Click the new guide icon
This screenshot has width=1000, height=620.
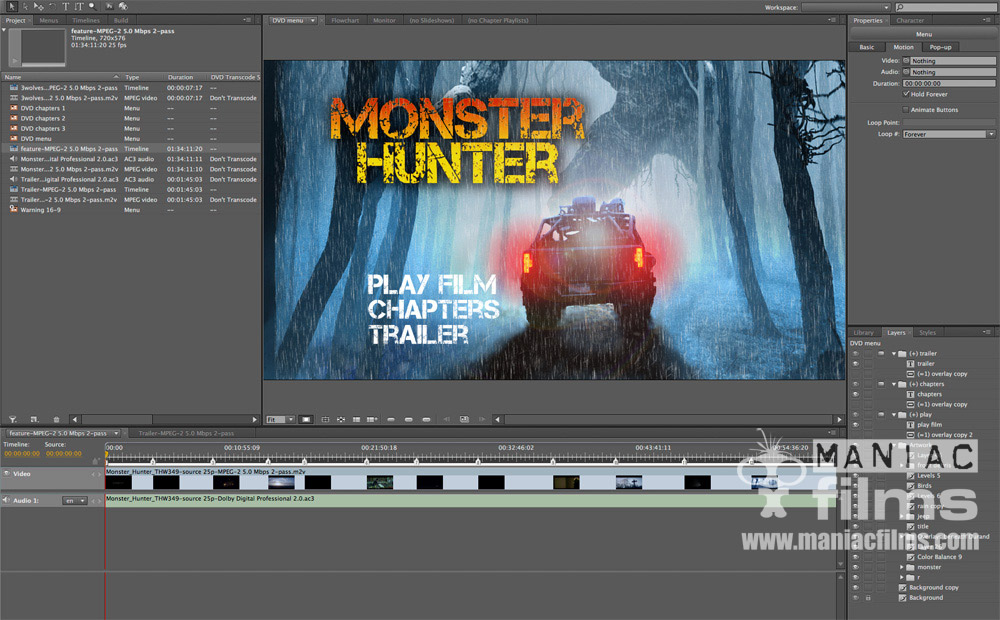tap(372, 419)
